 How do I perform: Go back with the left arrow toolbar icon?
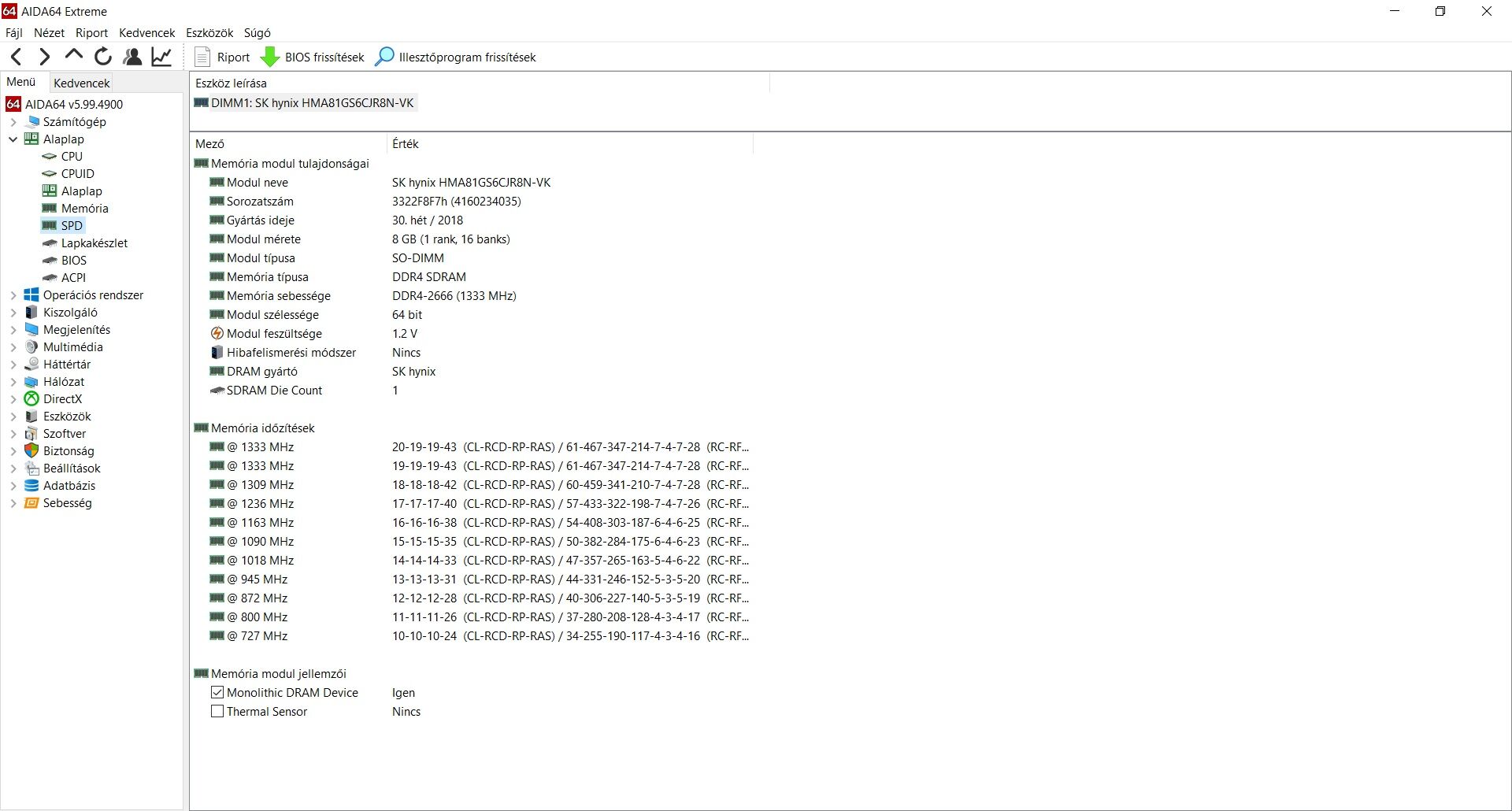pos(17,57)
